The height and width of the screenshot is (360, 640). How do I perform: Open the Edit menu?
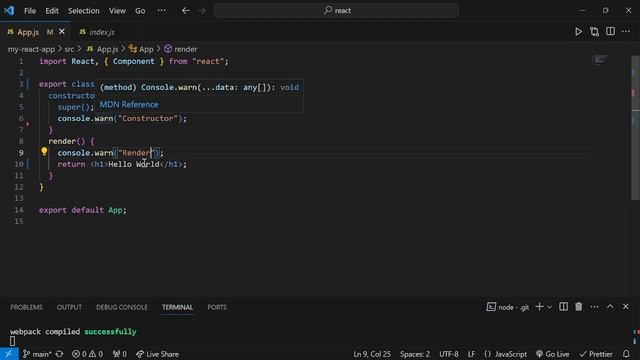click(x=52, y=11)
